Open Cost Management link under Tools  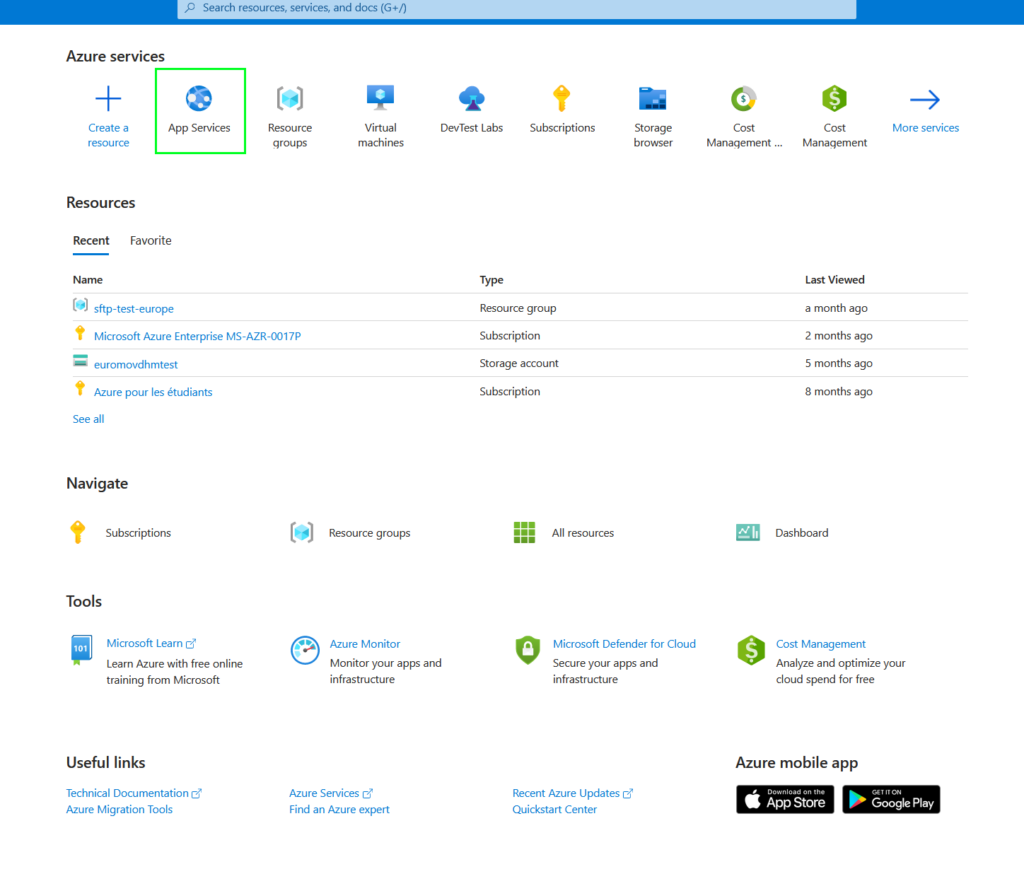tap(821, 644)
